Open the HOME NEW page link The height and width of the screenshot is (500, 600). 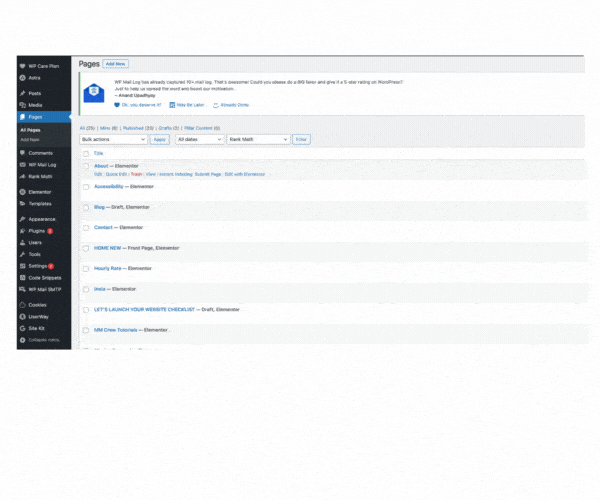[x=107, y=247]
